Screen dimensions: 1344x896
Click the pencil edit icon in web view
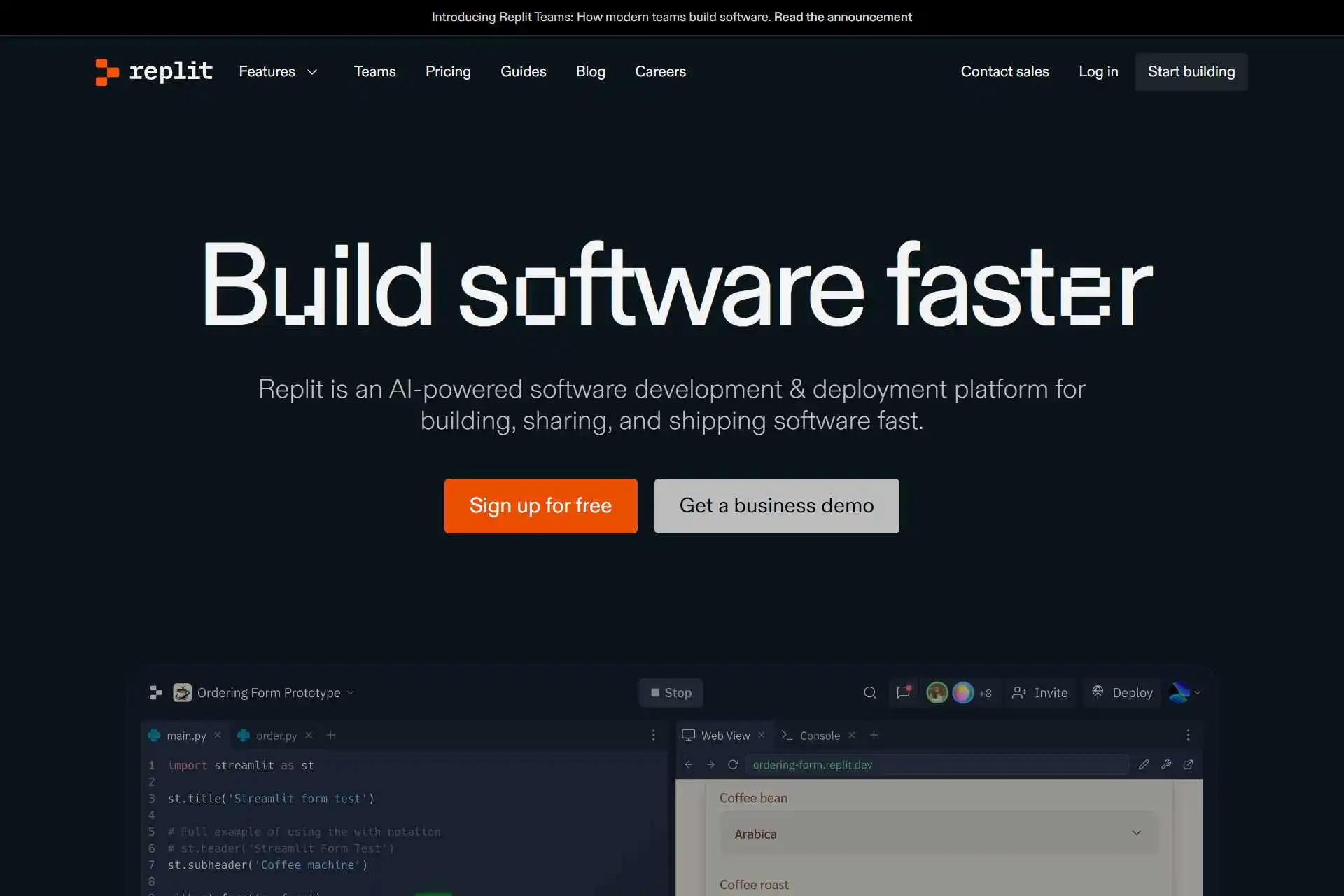1144,764
